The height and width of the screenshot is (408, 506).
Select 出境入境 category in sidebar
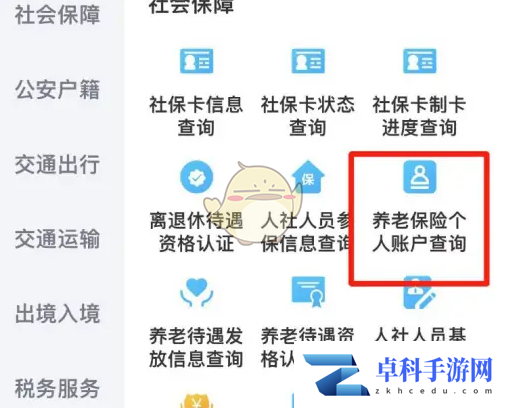click(57, 314)
